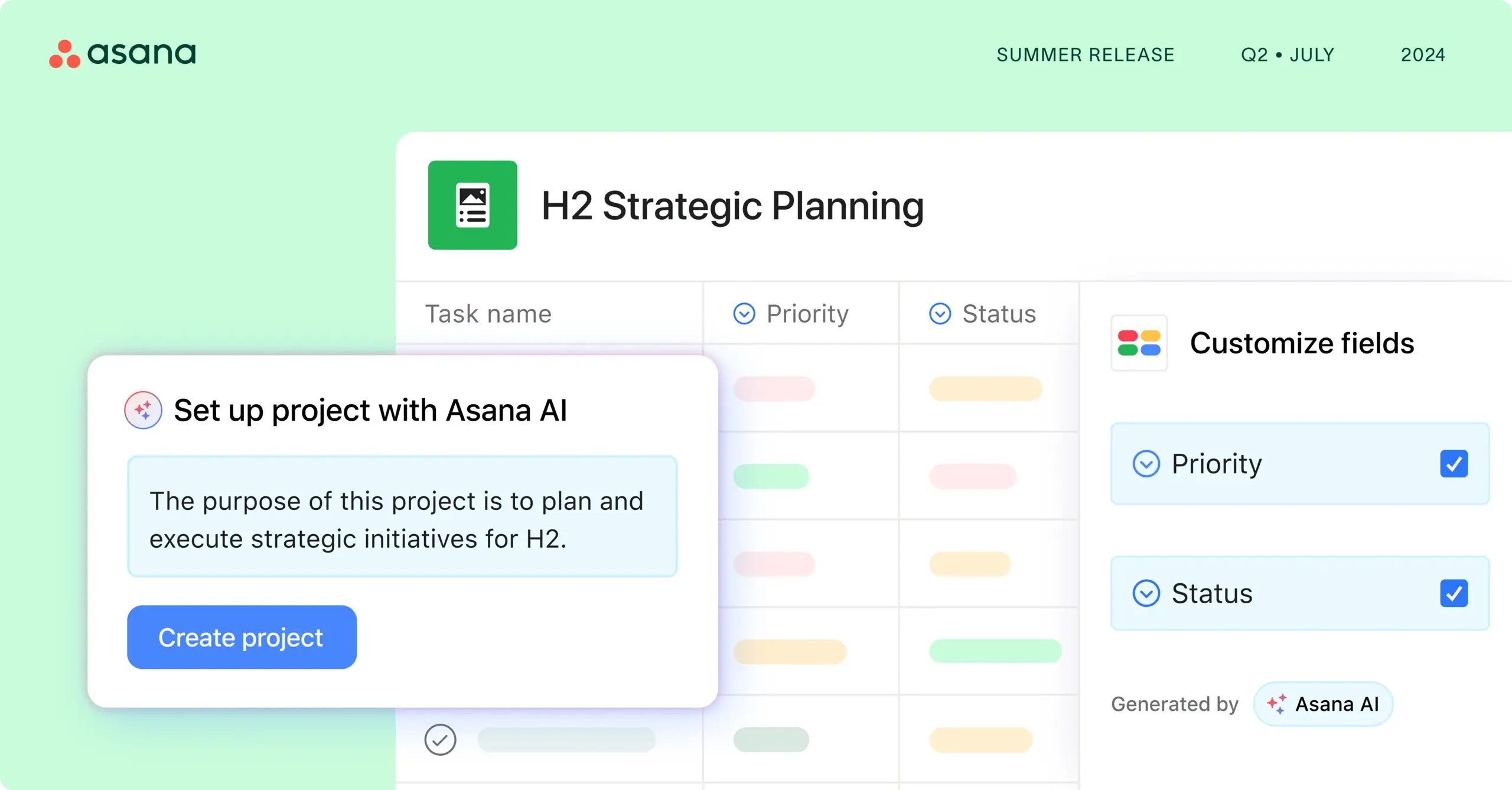The image size is (1512, 790).
Task: Mark the bottom task row complete
Action: coord(441,739)
